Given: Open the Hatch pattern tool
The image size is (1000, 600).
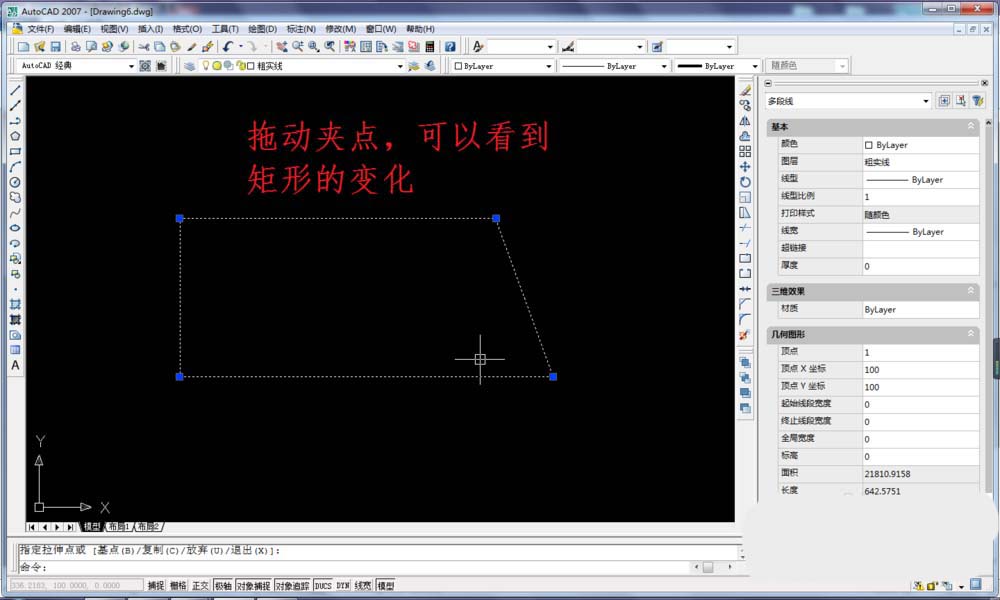Looking at the screenshot, I should tap(13, 304).
